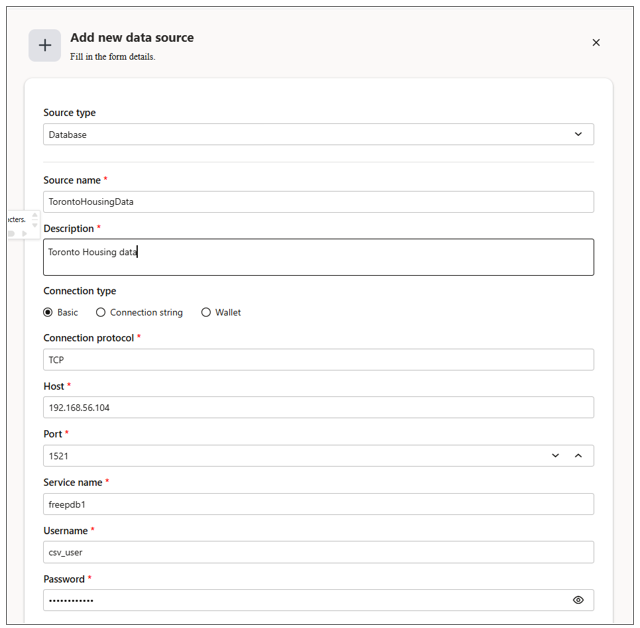Select the Wallet connection type
Image resolution: width=640 pixels, height=628 pixels.
tap(206, 312)
